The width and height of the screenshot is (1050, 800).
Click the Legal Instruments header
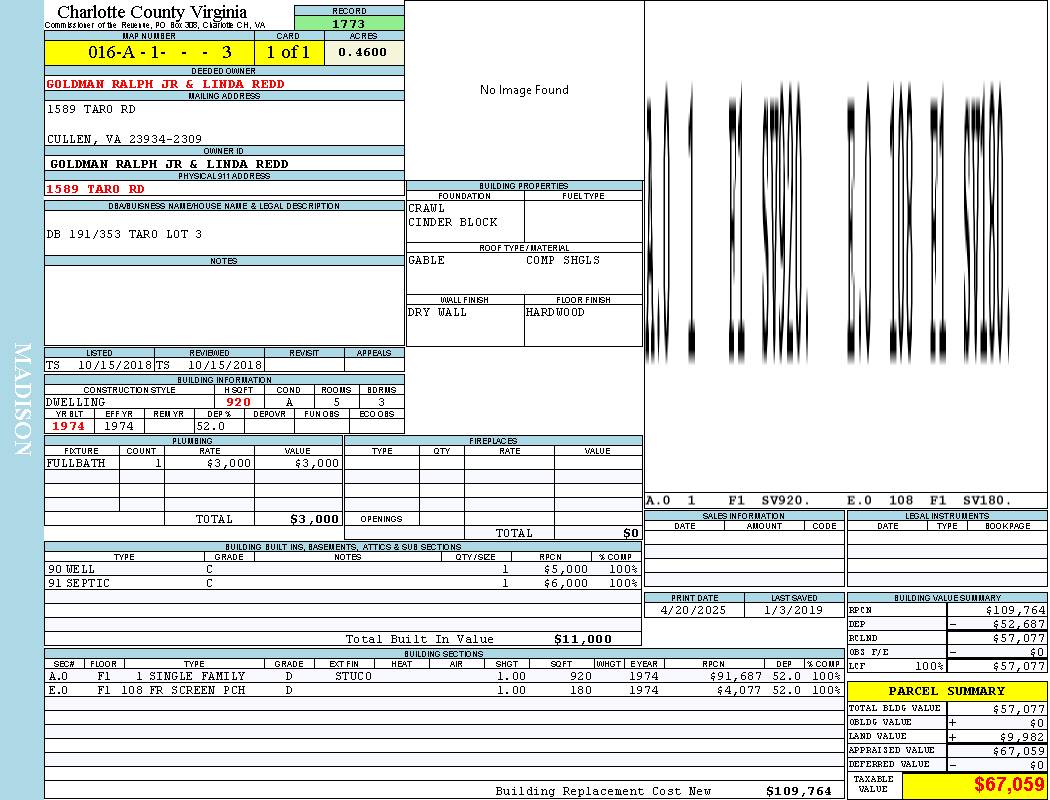947,515
